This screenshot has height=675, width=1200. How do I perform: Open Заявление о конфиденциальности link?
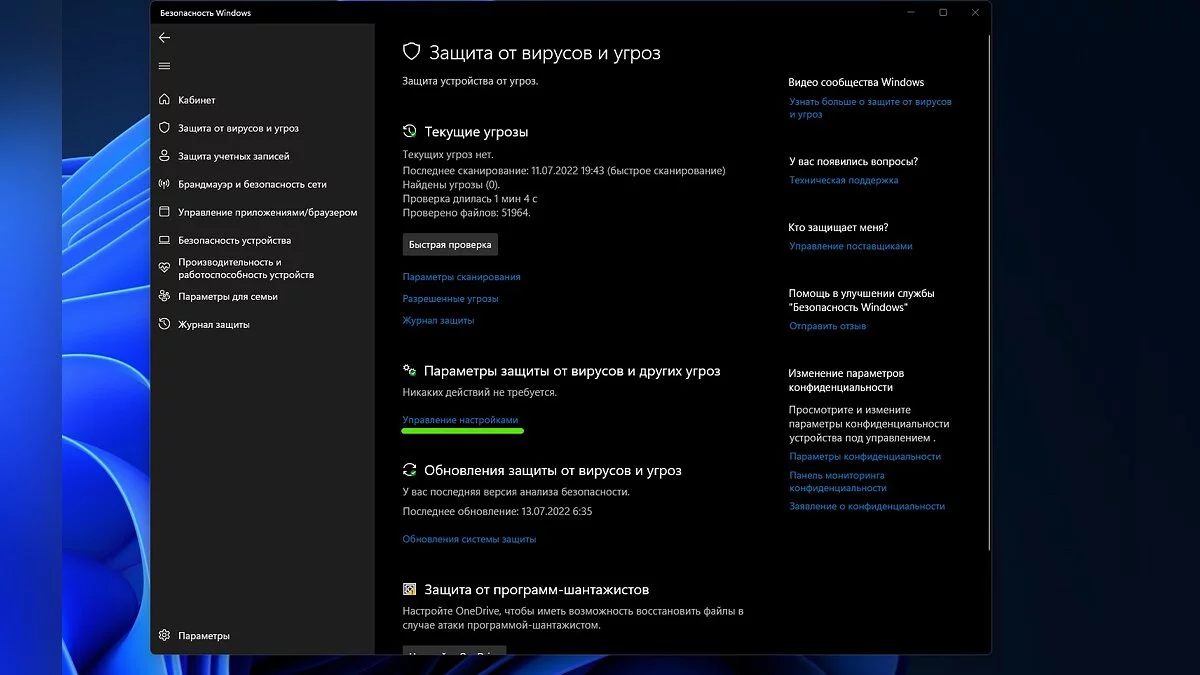coord(866,506)
